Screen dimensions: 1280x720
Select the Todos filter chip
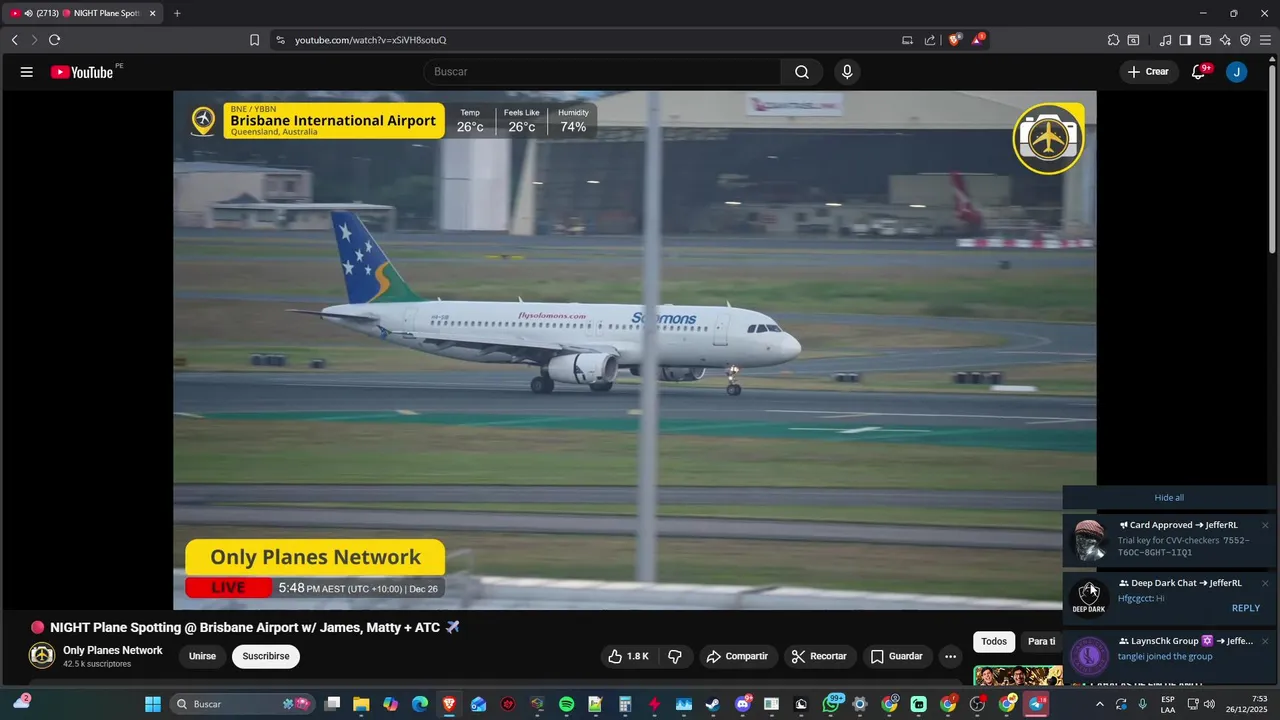[x=994, y=641]
